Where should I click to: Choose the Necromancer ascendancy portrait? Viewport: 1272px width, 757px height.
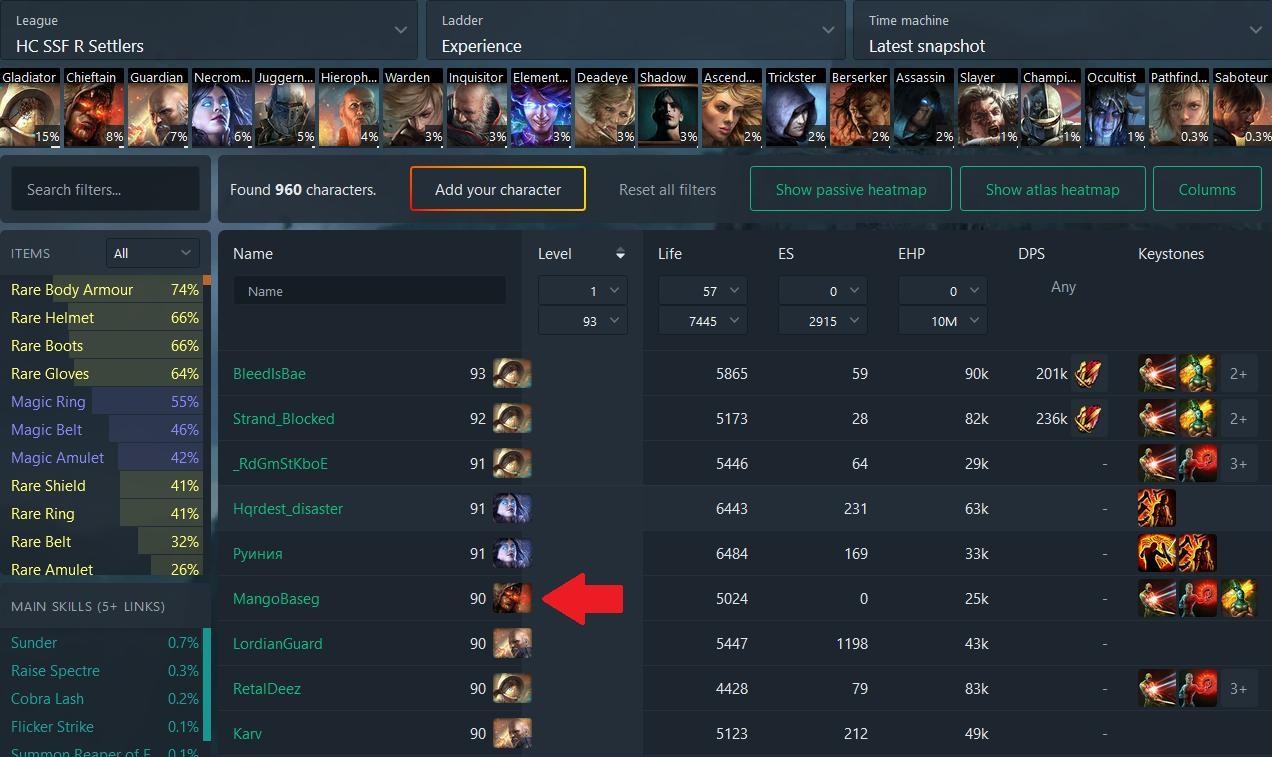222,108
